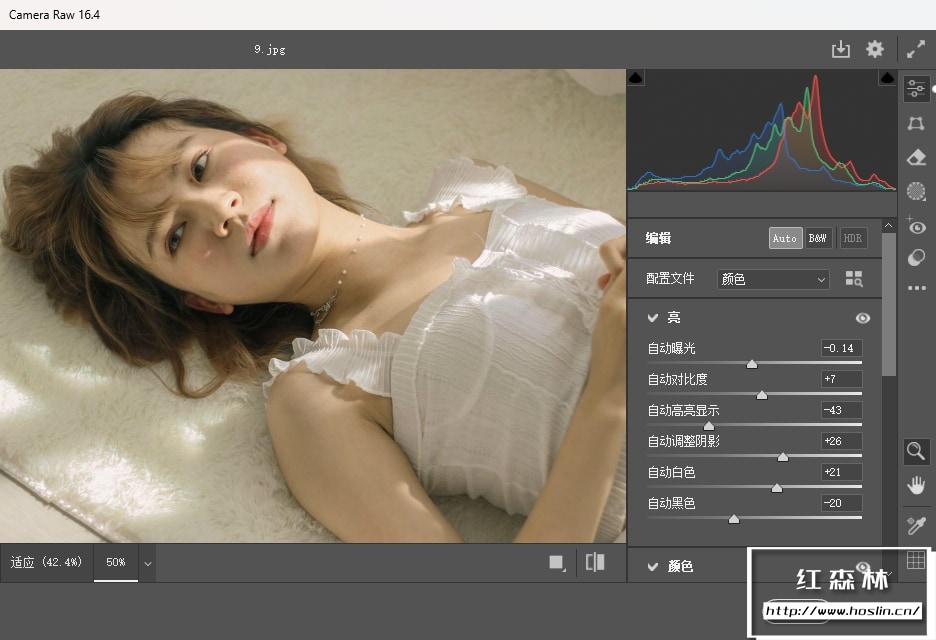Screen dimensions: 936x640
Task: Toggle highlight clipping warning in histogram
Action: [886, 78]
